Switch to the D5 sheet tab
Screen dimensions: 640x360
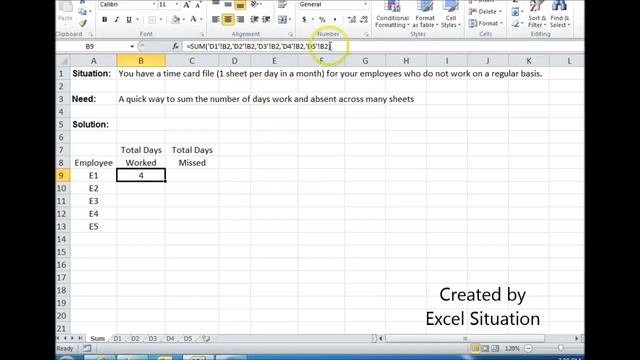(x=188, y=338)
